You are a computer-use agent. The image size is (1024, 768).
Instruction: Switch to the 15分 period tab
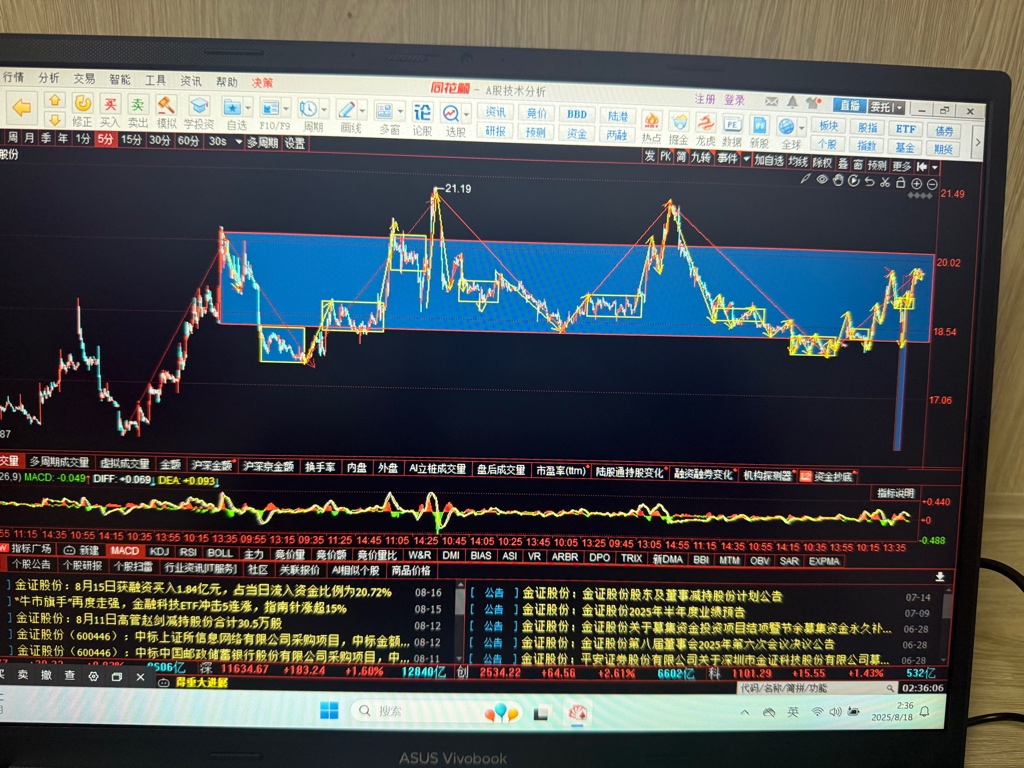[131, 139]
